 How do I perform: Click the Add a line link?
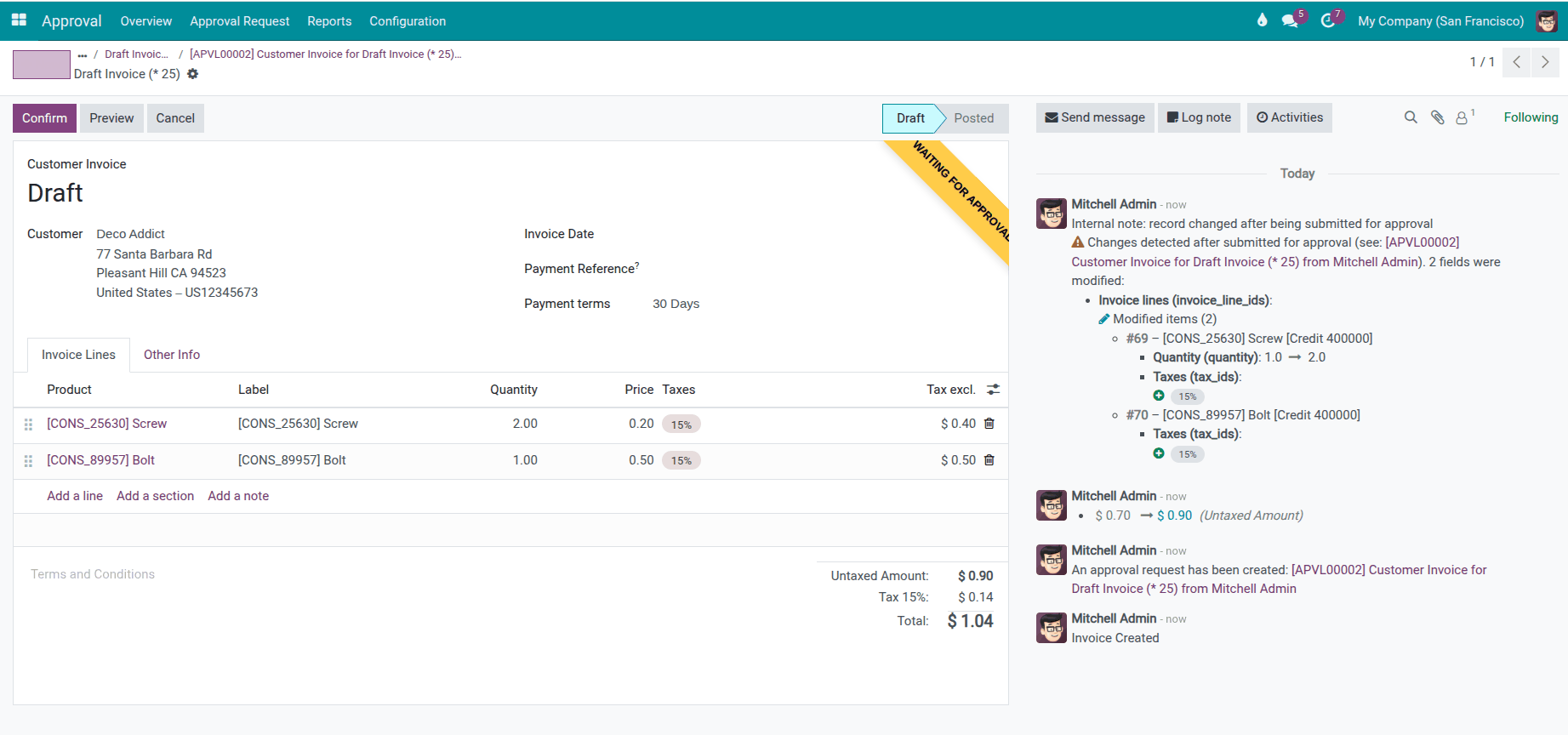tap(75, 496)
